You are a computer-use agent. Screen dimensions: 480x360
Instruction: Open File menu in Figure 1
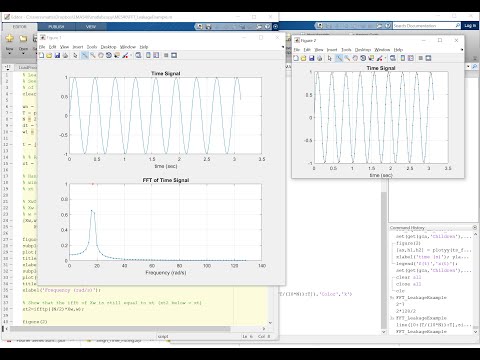click(x=42, y=47)
